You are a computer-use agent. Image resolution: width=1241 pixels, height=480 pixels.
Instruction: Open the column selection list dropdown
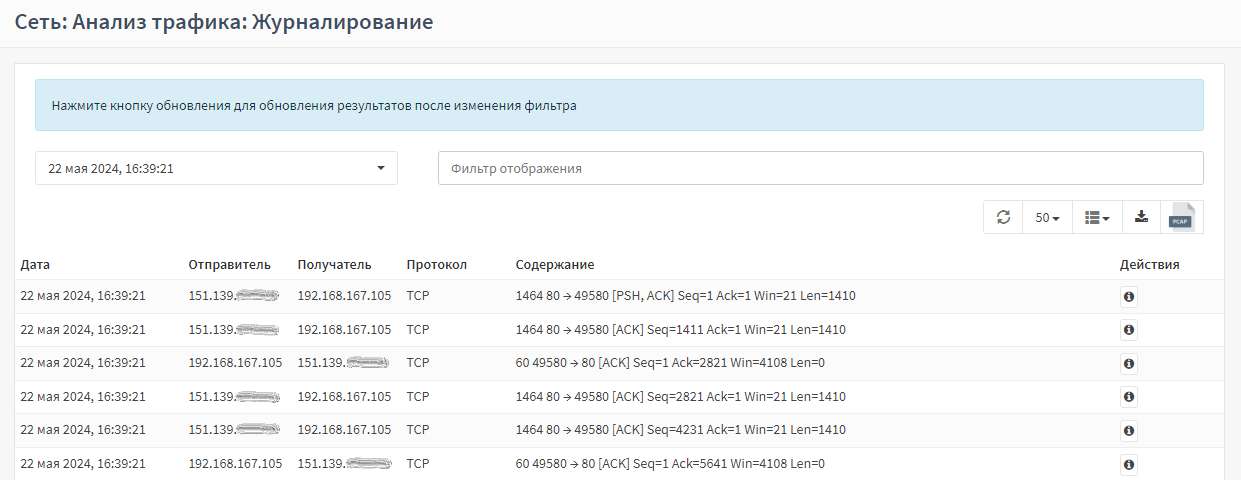pyautogui.click(x=1097, y=217)
